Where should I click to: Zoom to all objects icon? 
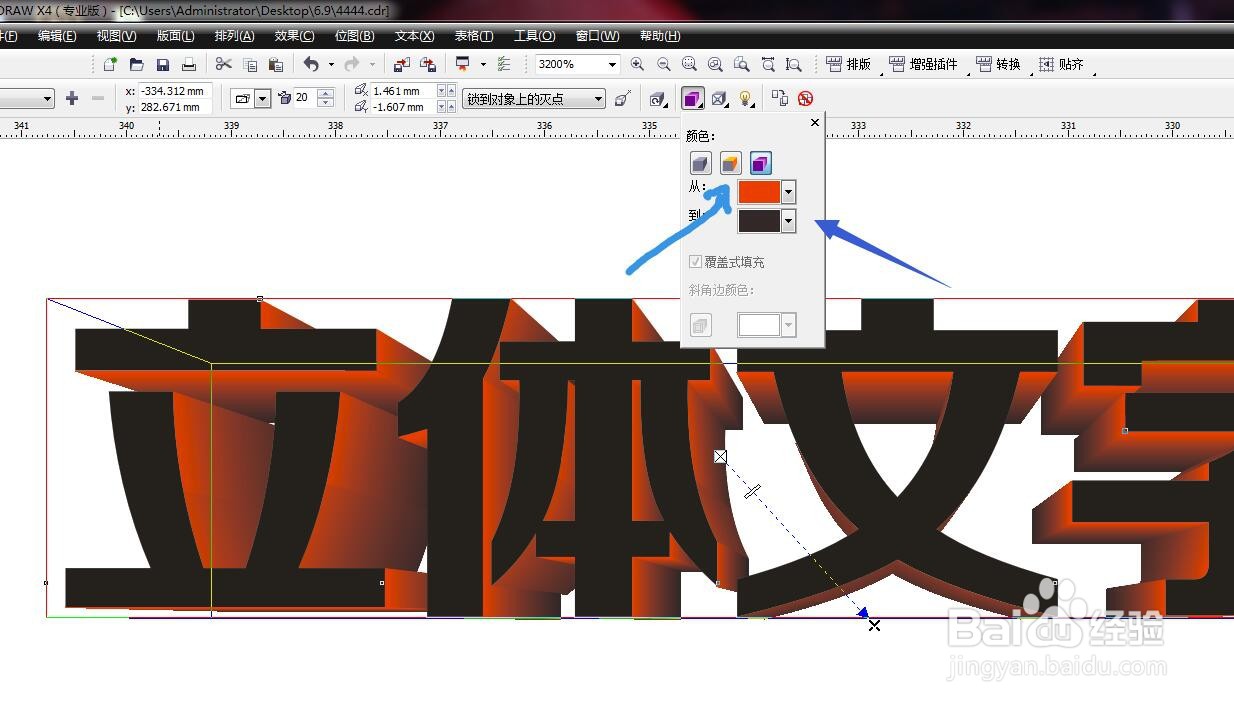tap(715, 64)
